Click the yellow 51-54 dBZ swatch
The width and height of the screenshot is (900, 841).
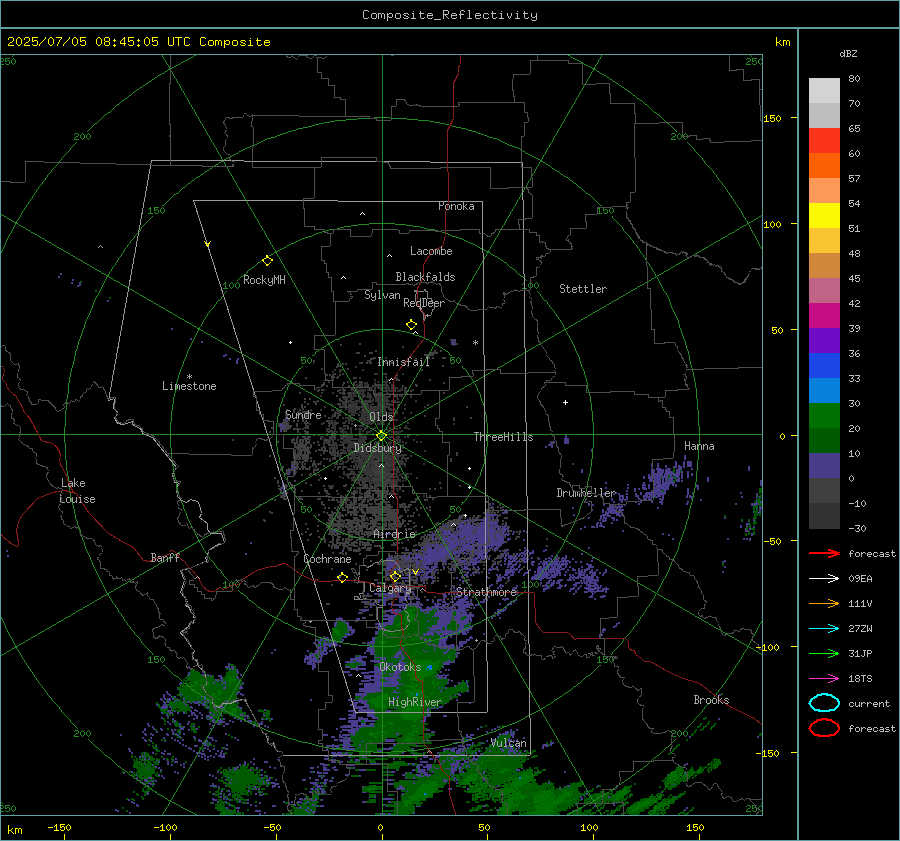coord(824,216)
